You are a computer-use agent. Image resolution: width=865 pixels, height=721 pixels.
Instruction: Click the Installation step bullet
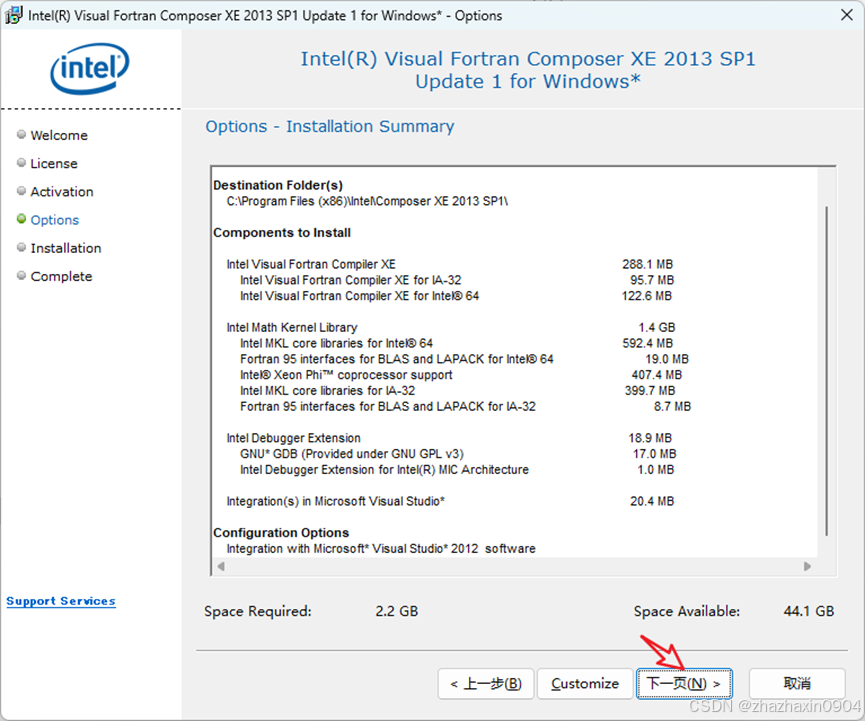point(22,247)
